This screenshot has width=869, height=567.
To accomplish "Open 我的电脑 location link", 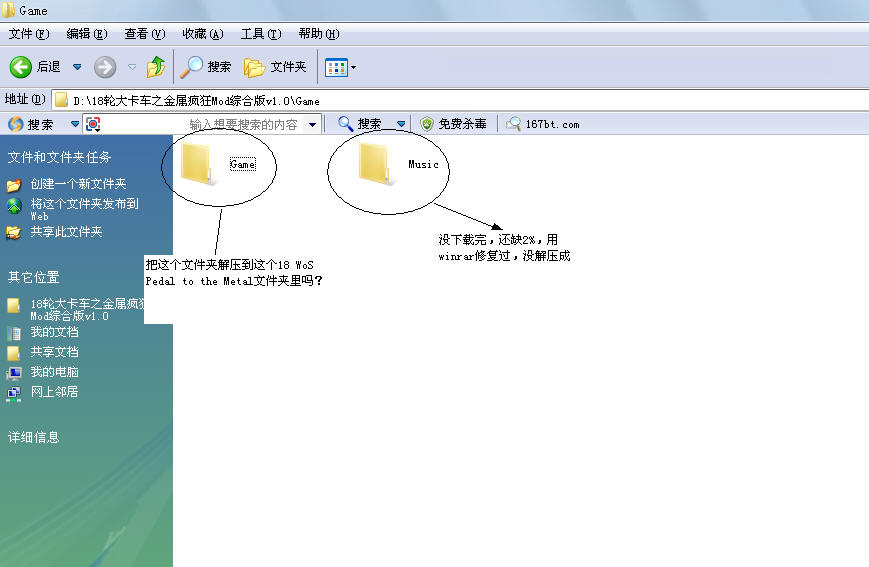I will 54,372.
